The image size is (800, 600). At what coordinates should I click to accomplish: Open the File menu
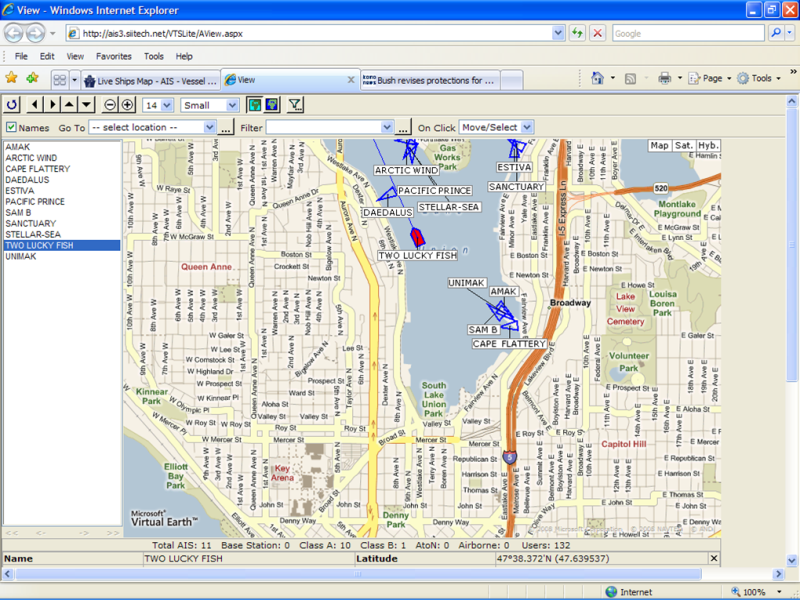coord(21,56)
